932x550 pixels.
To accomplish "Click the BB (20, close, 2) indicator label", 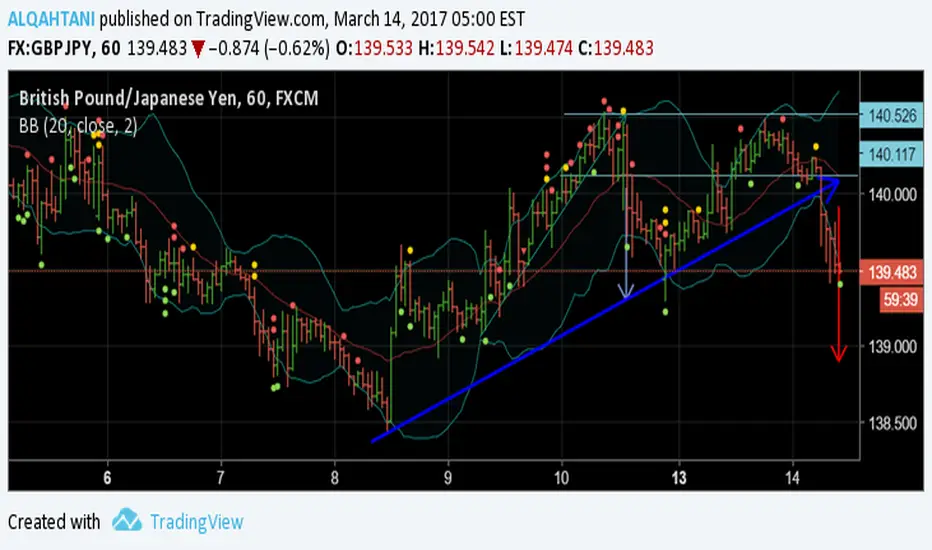I will pos(78,126).
